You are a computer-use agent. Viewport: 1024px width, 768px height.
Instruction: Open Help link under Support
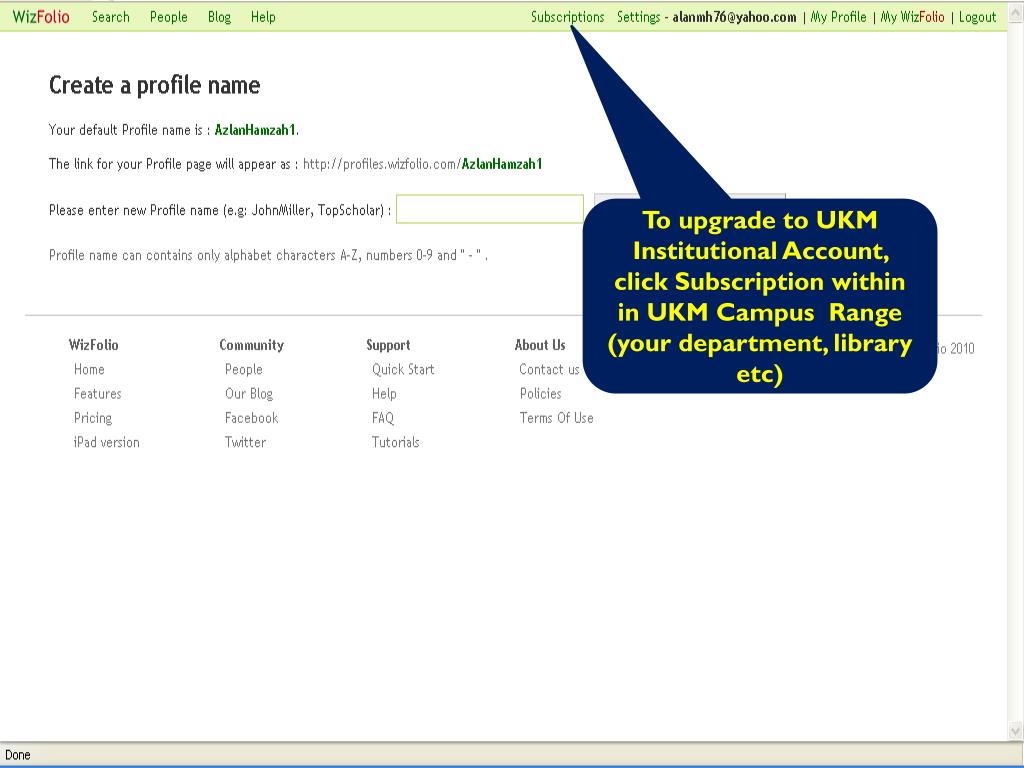tap(384, 394)
